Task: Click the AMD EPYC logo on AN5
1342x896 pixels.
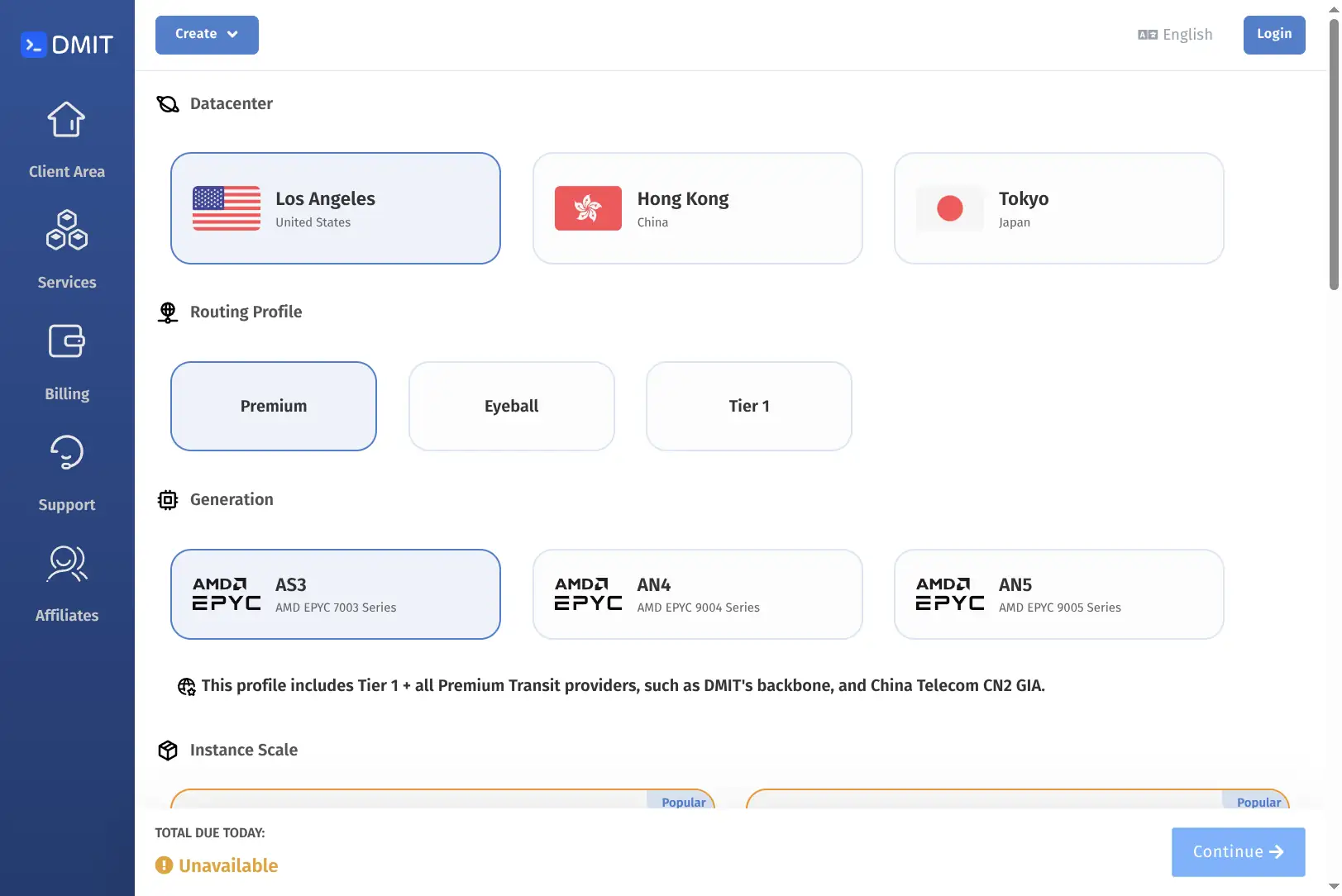Action: (x=950, y=594)
